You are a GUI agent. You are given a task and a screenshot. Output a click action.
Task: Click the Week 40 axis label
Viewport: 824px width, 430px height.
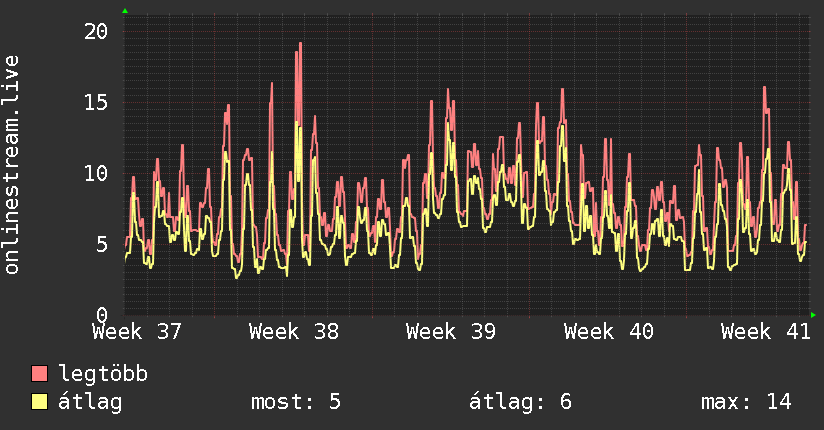tap(609, 332)
